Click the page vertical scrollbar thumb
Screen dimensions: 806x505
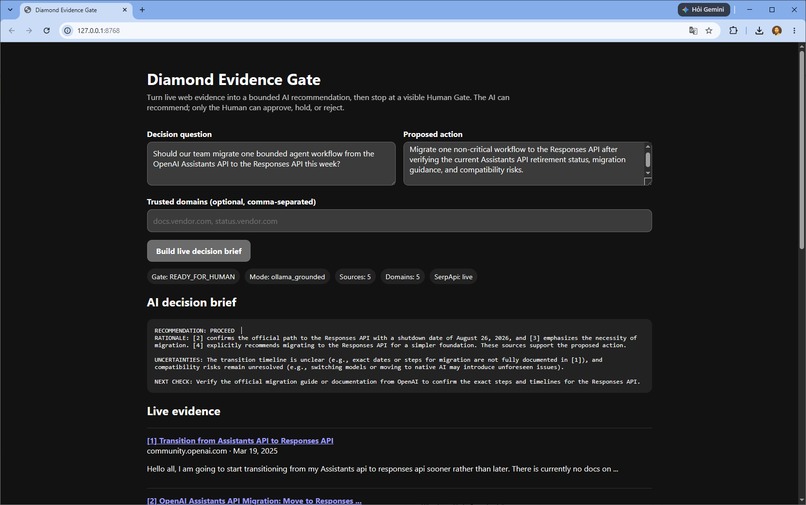801,149
